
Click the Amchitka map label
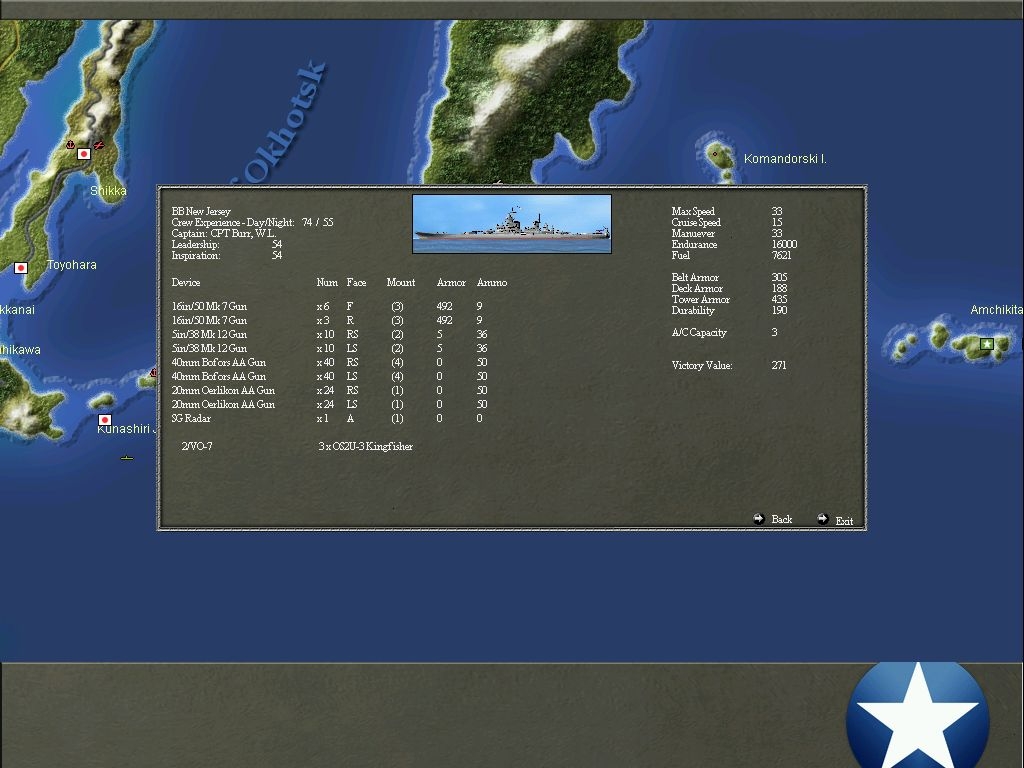coord(997,310)
